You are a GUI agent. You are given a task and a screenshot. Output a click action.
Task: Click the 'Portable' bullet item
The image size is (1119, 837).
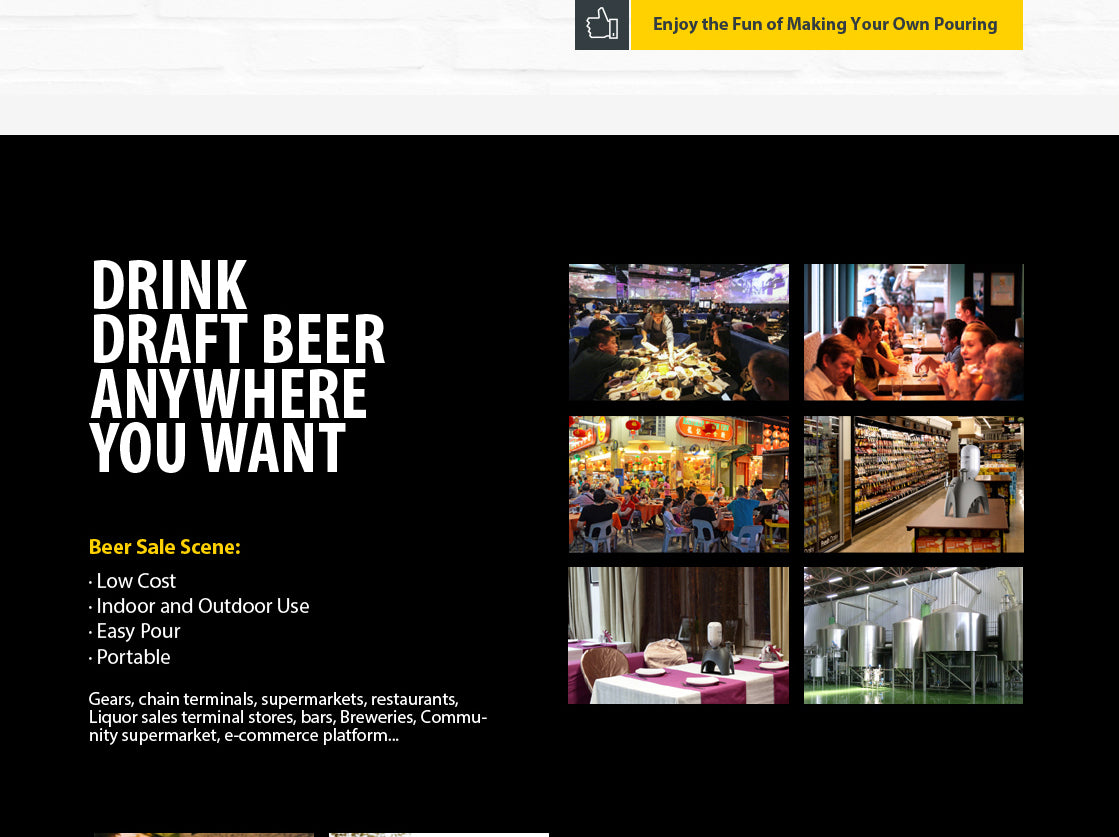coord(133,657)
